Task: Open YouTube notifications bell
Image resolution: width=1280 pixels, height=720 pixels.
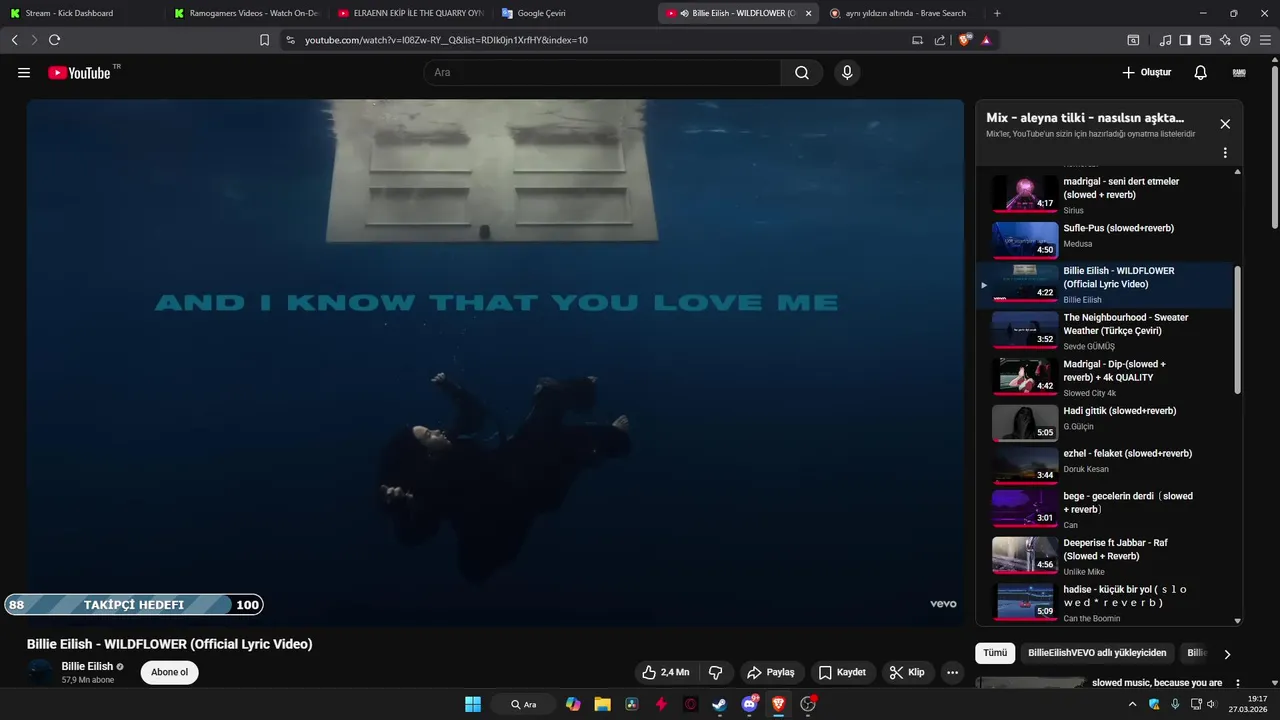Action: click(x=1201, y=73)
